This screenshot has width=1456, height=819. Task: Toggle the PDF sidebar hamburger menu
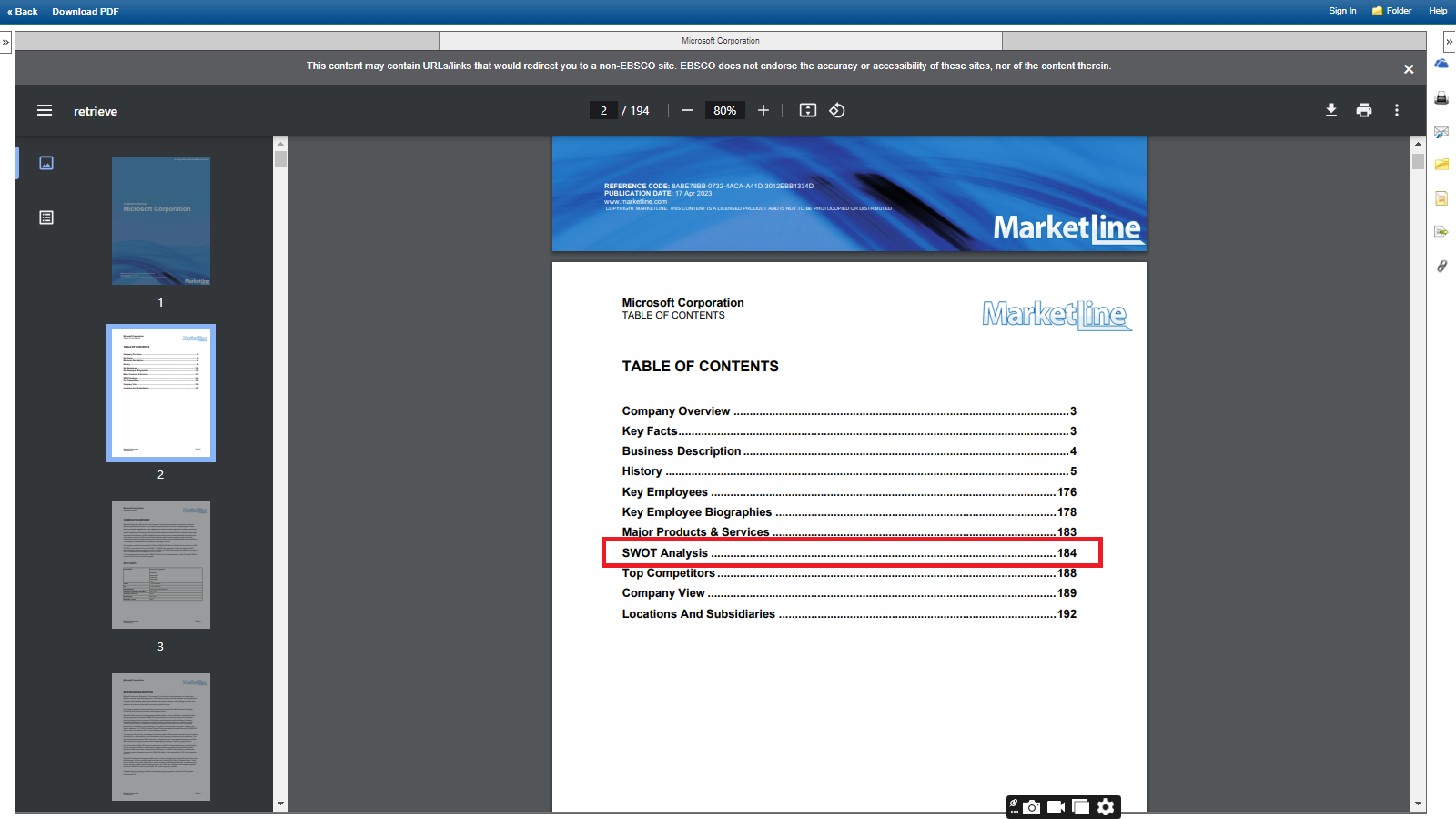[x=45, y=110]
